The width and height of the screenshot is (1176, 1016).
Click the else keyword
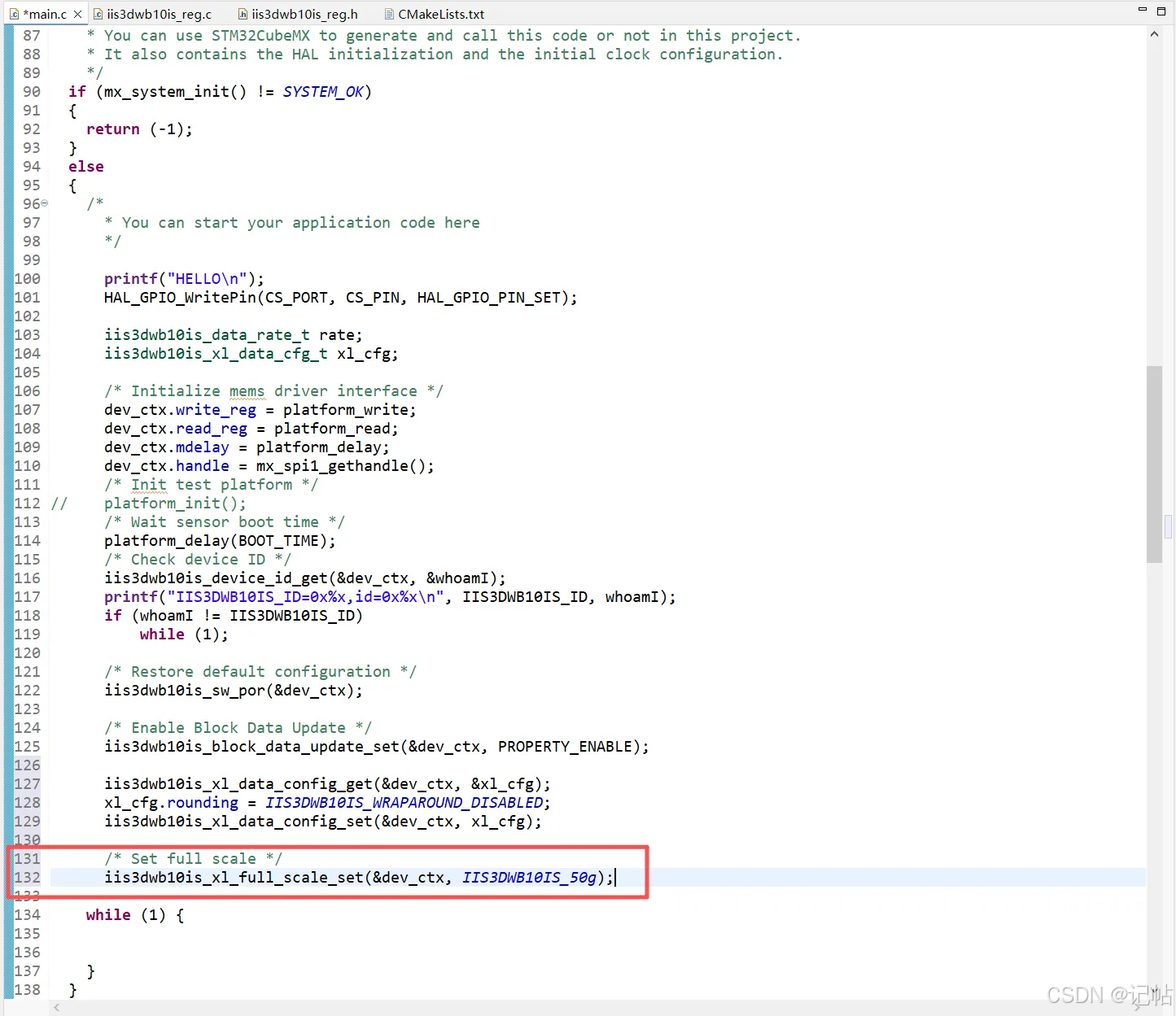(x=86, y=167)
